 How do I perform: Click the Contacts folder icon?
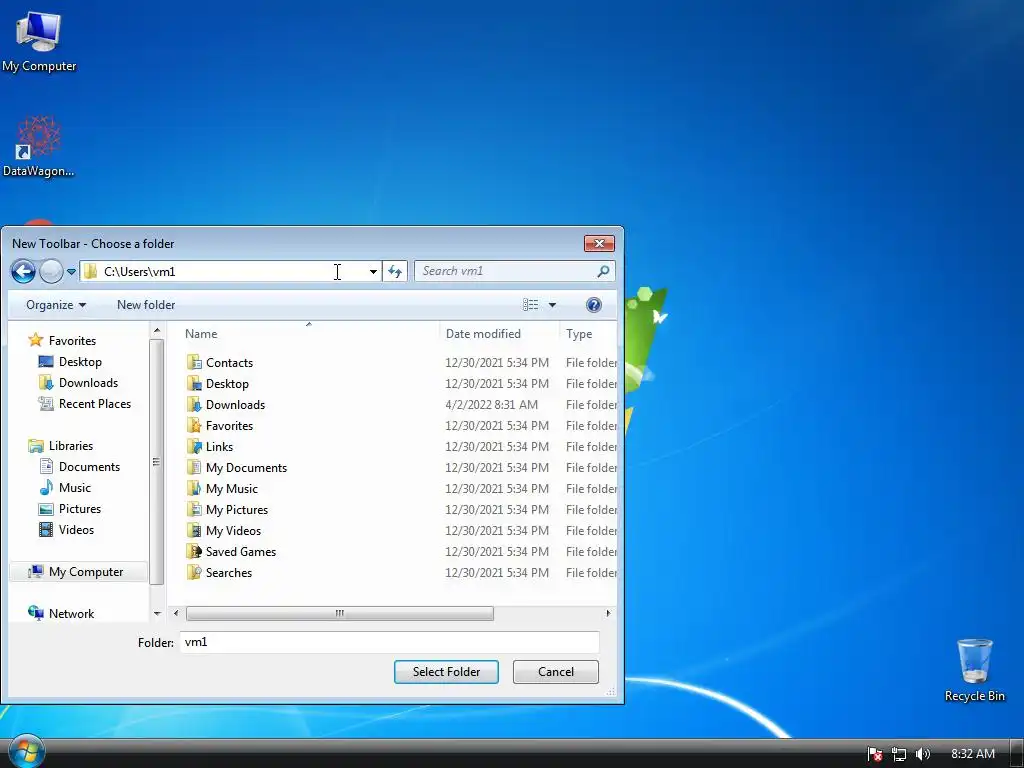194,362
